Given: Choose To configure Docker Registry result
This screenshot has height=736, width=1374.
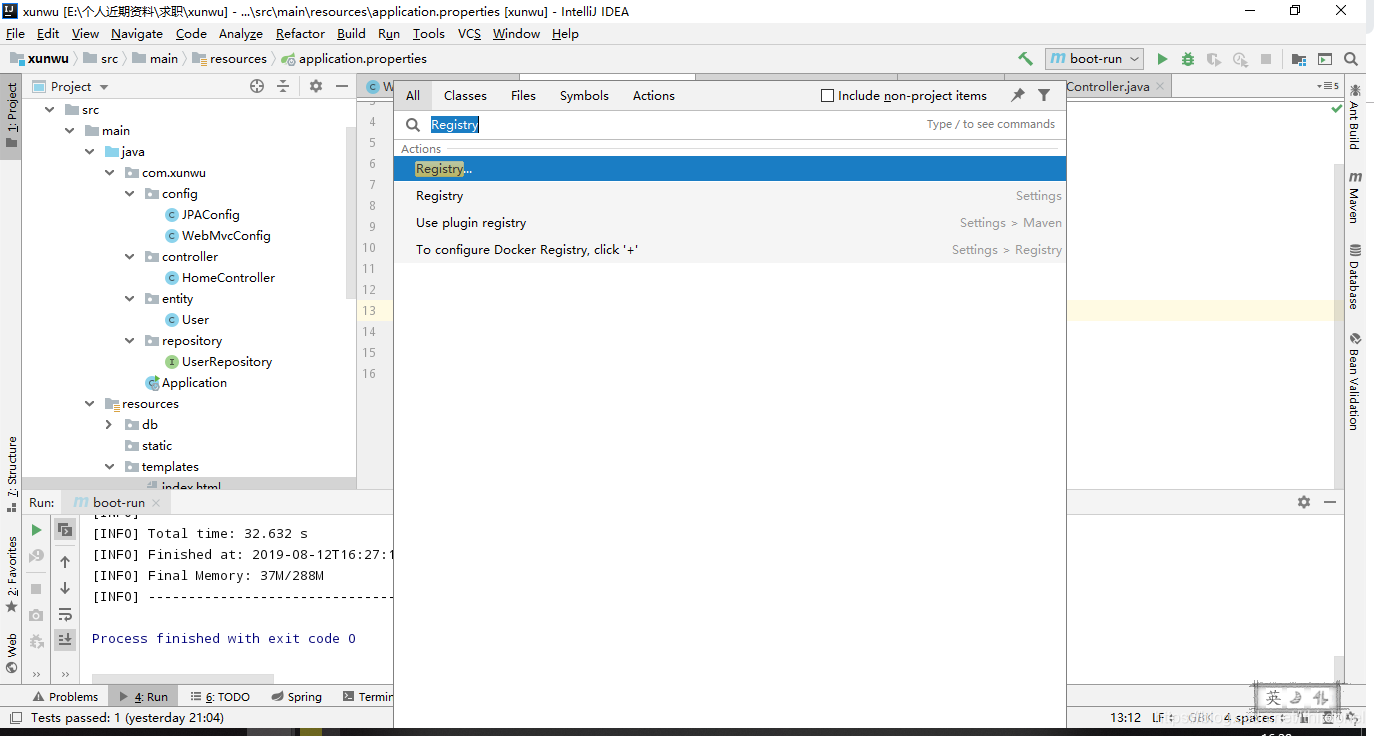Looking at the screenshot, I should [730, 250].
